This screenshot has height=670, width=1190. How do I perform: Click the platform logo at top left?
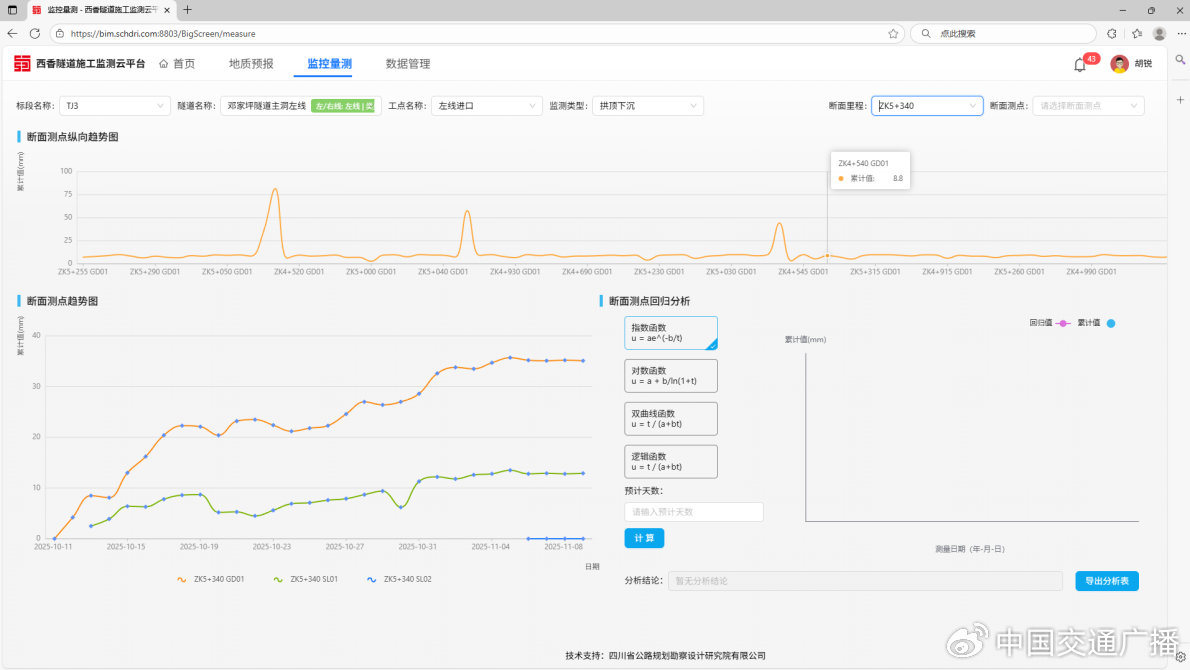tap(22, 64)
